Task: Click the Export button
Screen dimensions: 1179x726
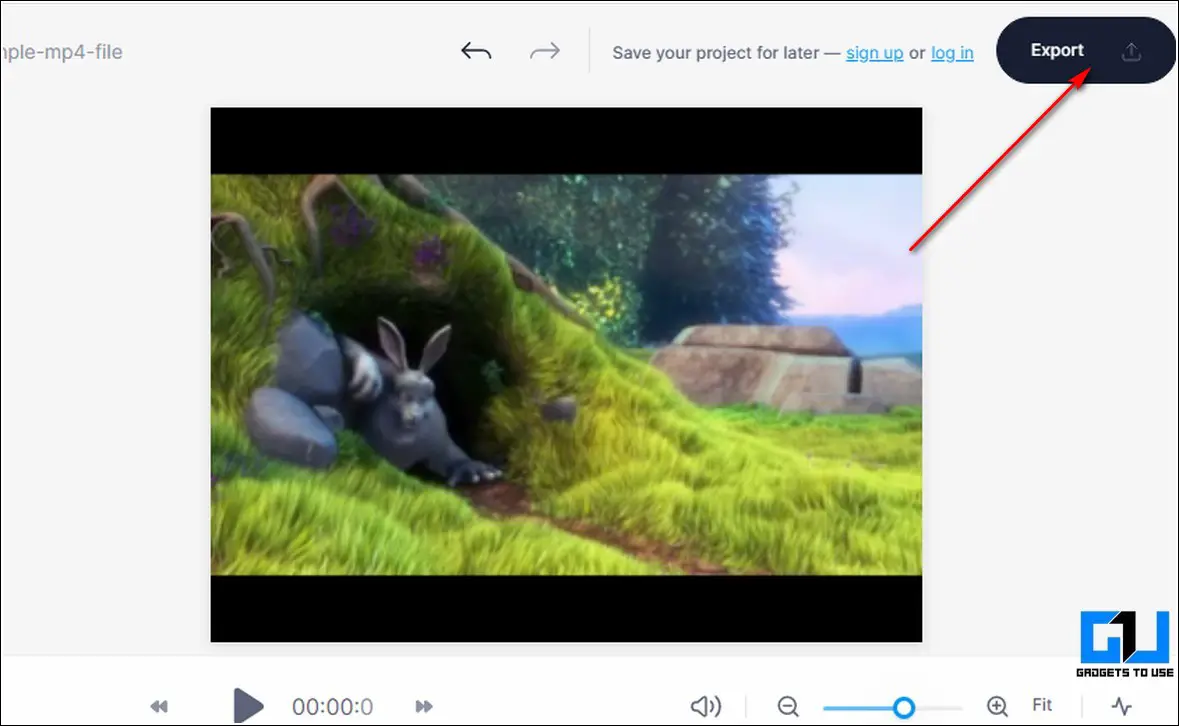Action: [x=1086, y=50]
